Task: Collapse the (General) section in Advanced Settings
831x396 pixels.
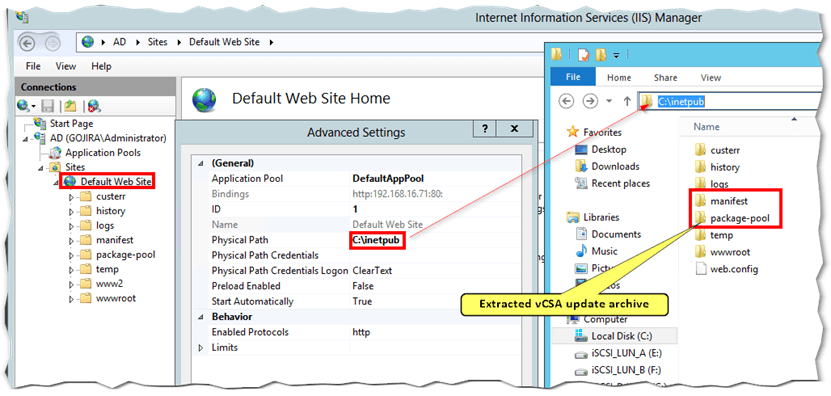Action: pos(200,163)
